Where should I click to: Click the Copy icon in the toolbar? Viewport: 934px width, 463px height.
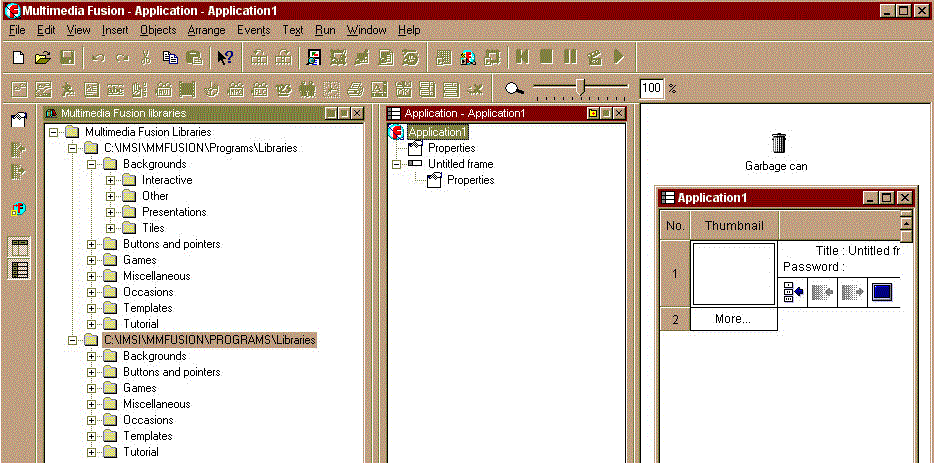(170, 57)
